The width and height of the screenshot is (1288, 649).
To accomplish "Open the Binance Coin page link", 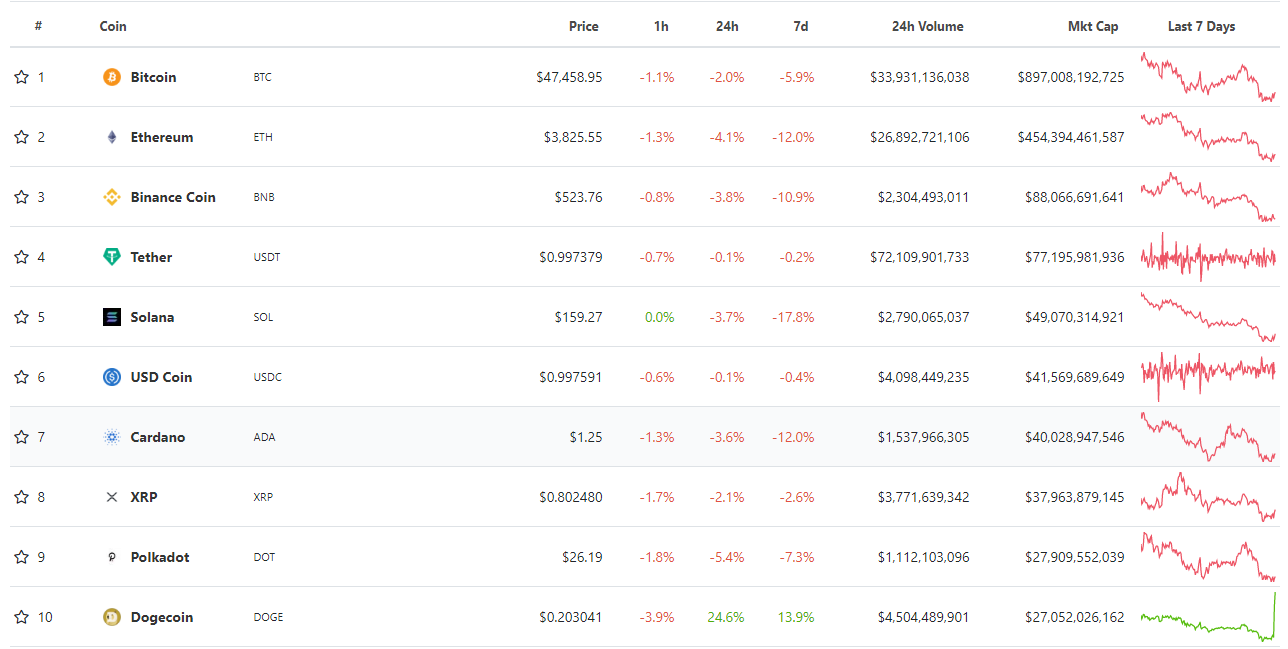I will 173,197.
